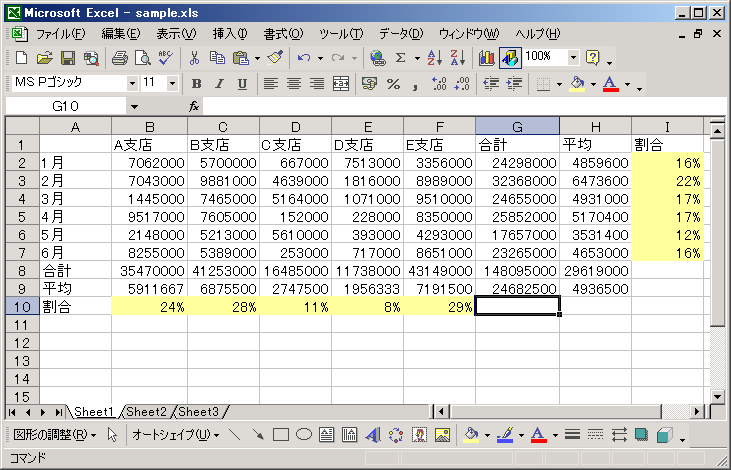Open the zoom percentage dropdown
Viewport: 731px width, 470px height.
click(574, 58)
